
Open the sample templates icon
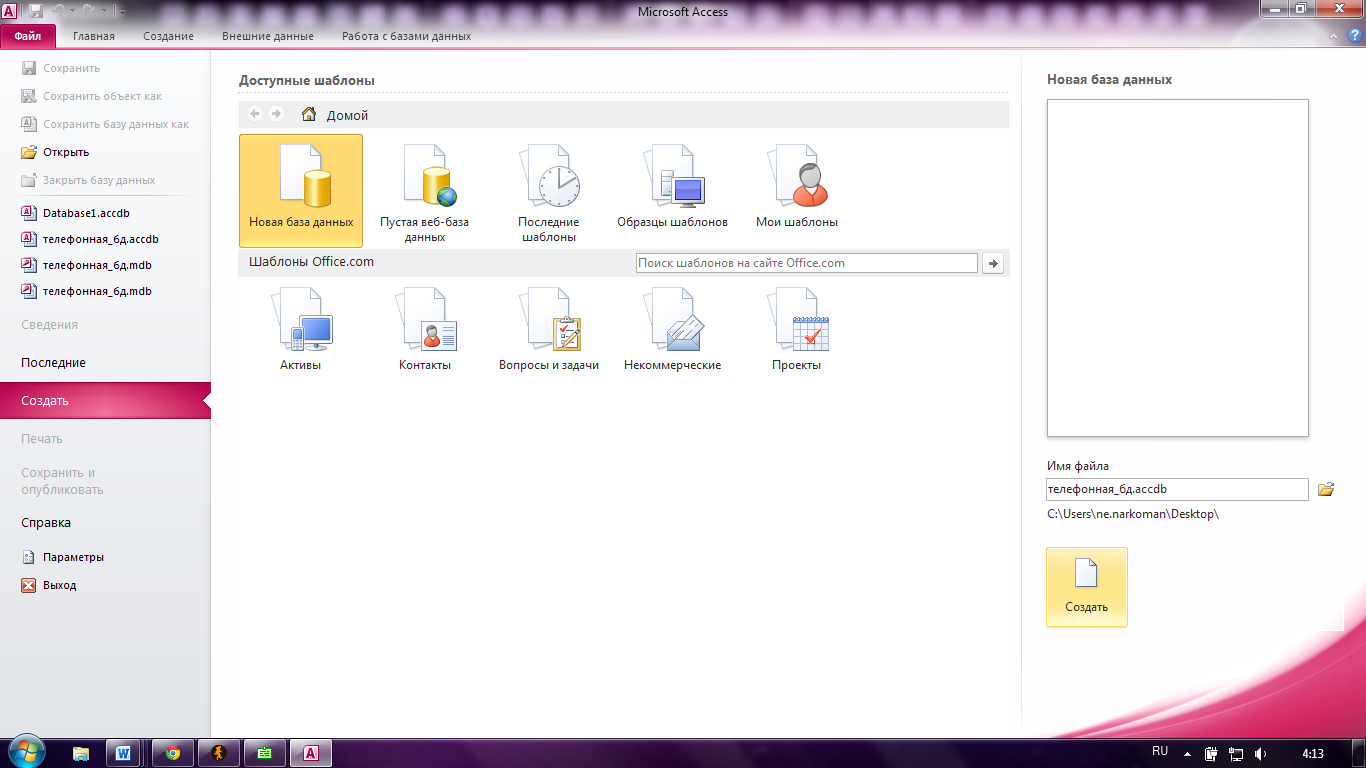[673, 176]
